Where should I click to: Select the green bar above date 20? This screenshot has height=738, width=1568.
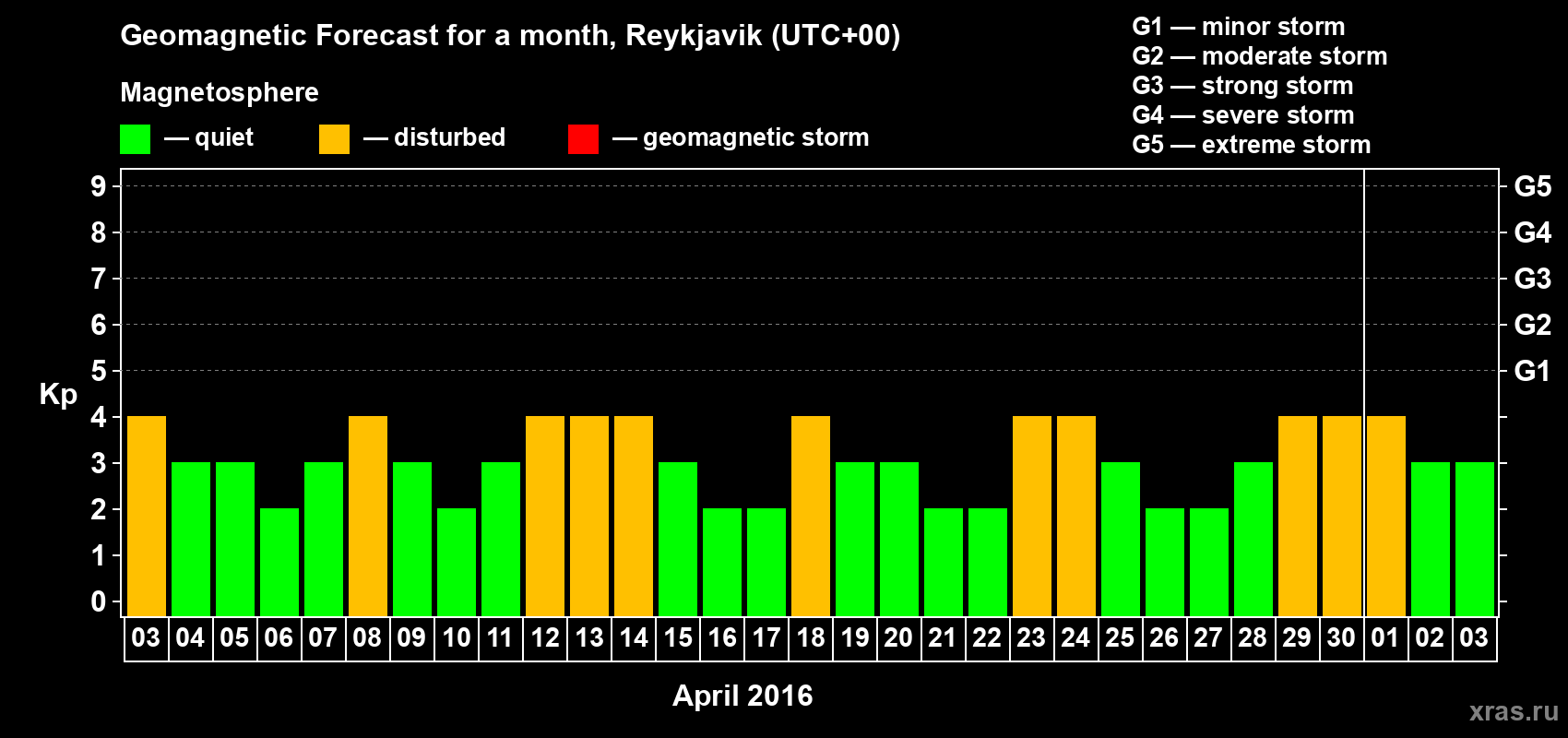[899, 540]
